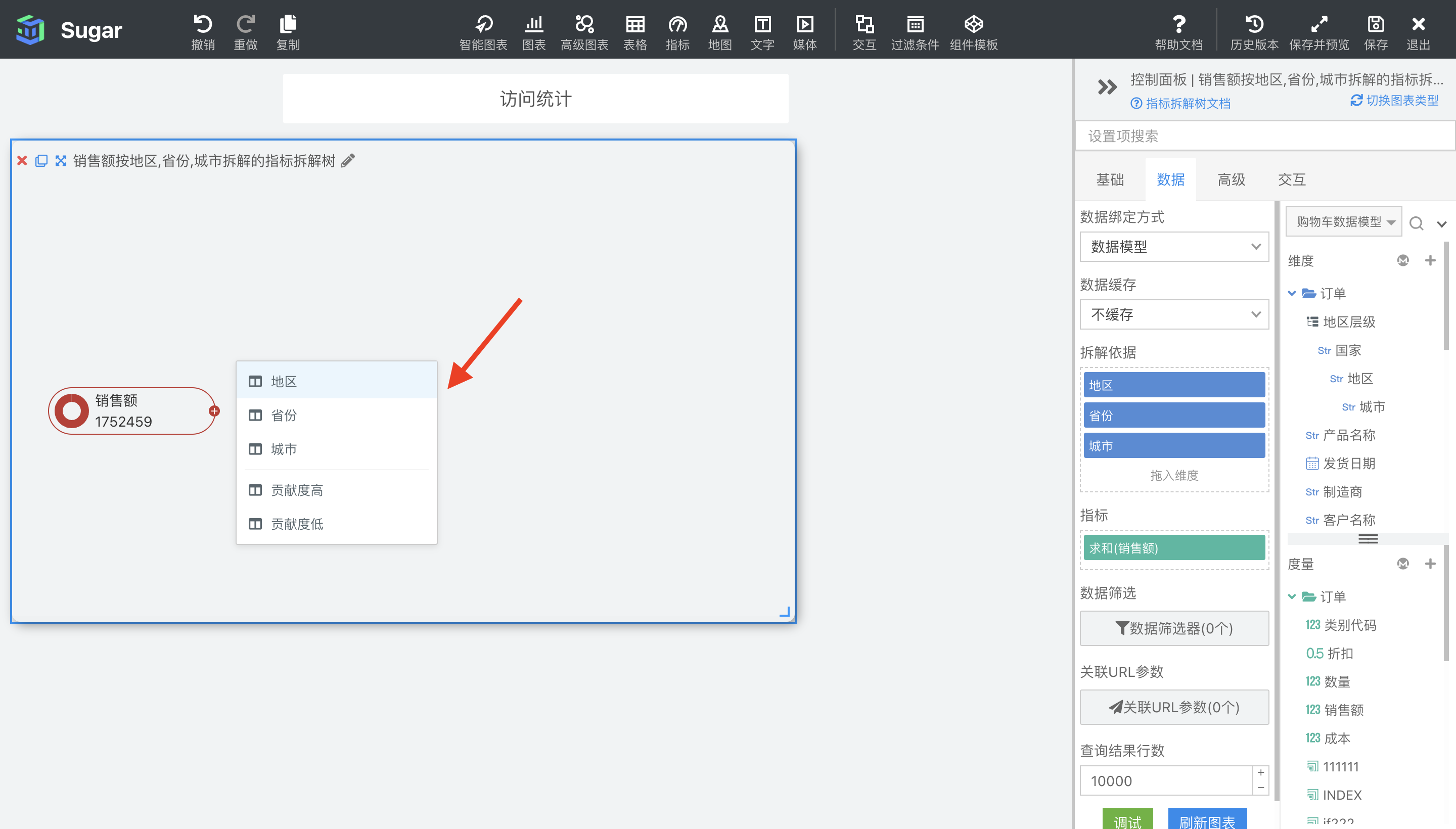This screenshot has width=1456, height=829.
Task: Add a new dimension with the plus icon
Action: coord(1430,260)
